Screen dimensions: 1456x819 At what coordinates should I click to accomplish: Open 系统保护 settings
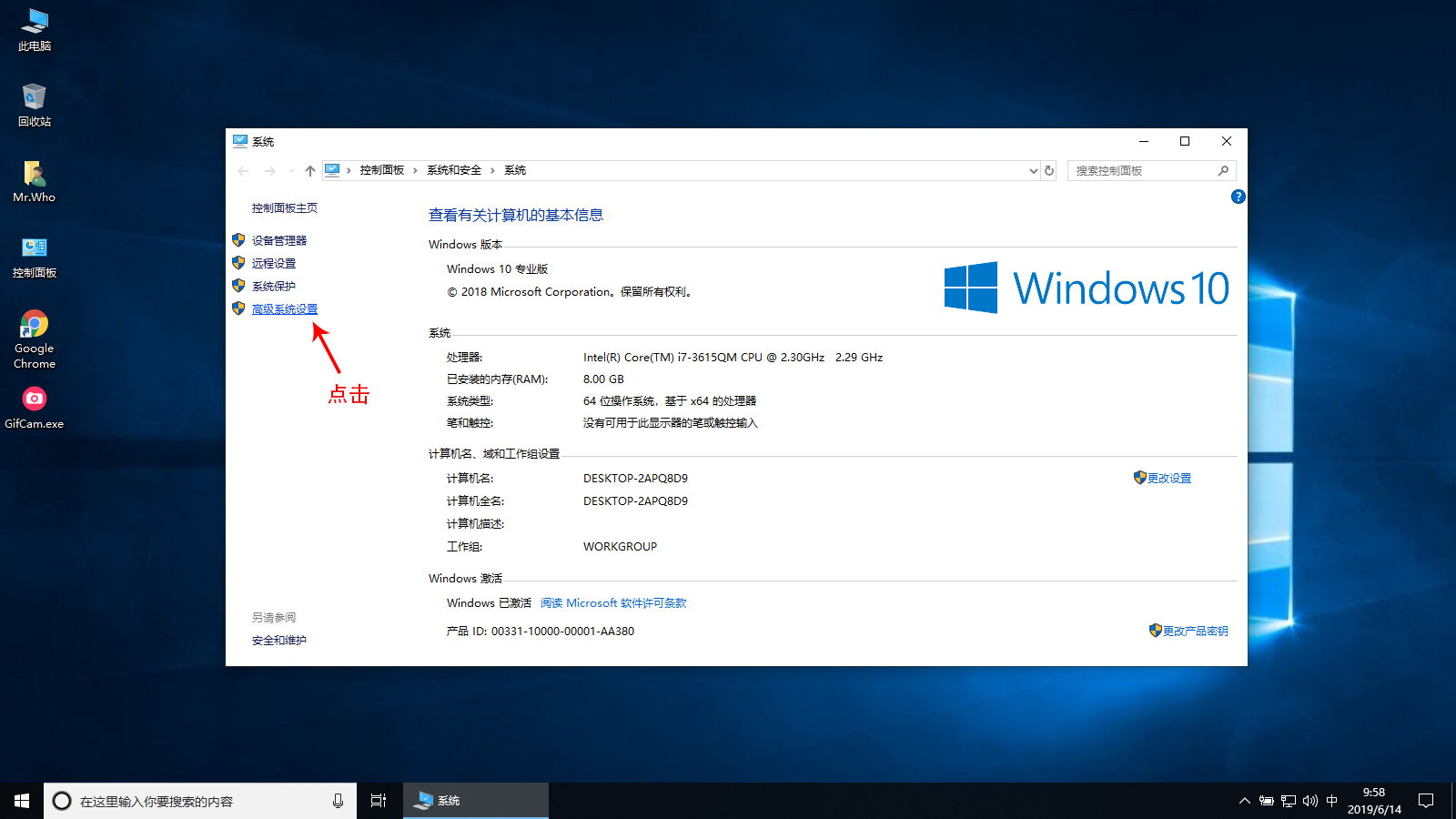pyautogui.click(x=274, y=287)
